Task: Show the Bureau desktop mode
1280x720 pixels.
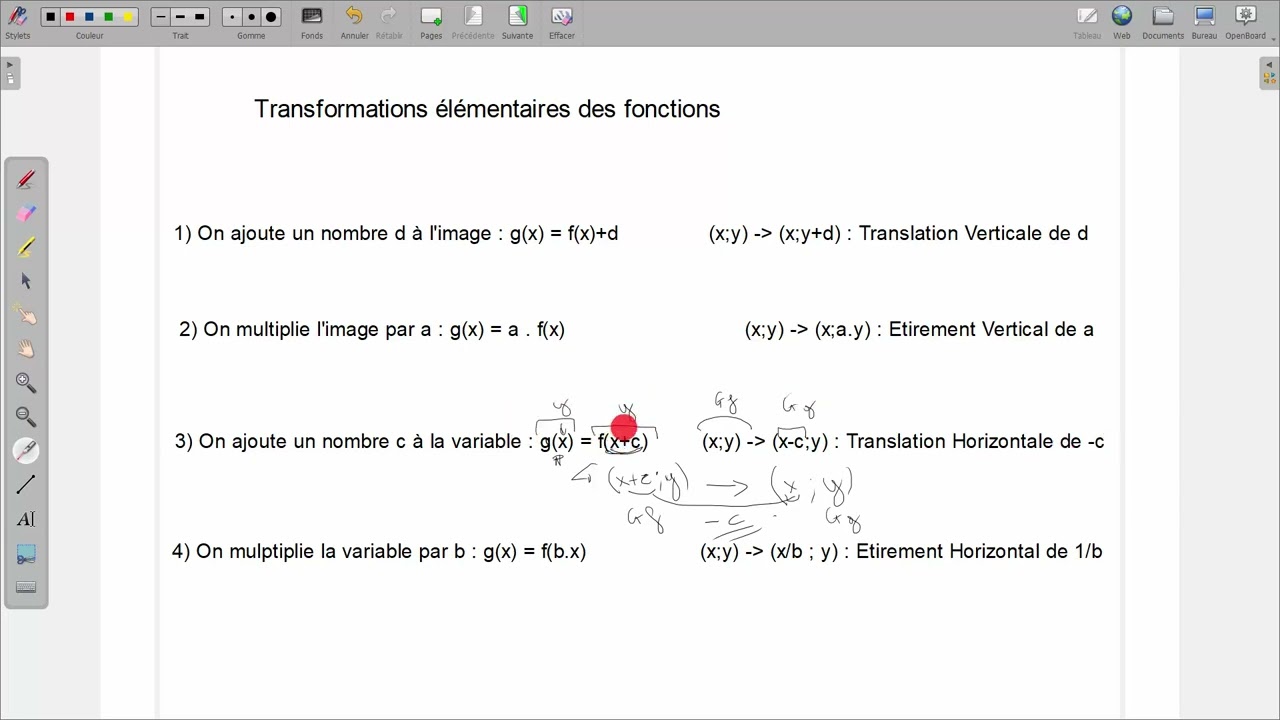Action: coord(1204,21)
